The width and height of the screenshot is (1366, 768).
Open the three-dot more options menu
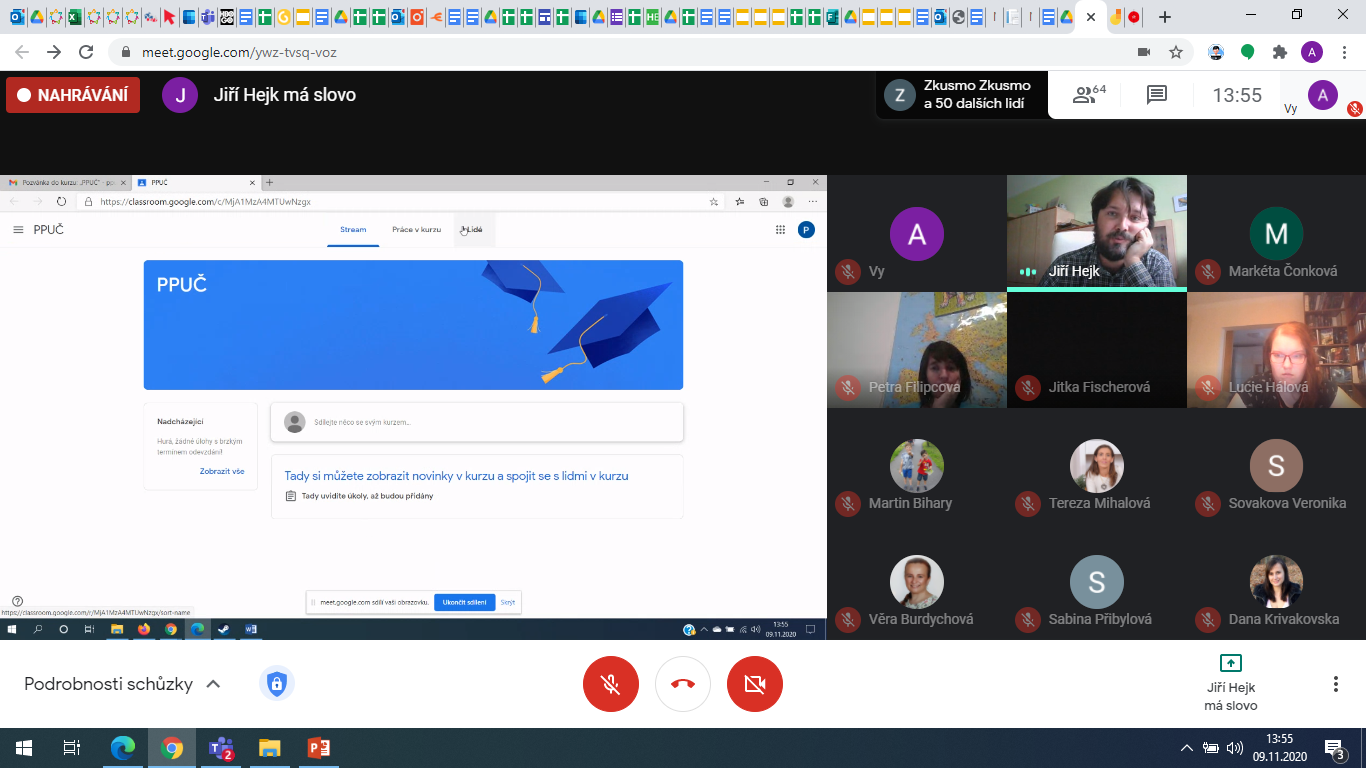click(x=1335, y=684)
